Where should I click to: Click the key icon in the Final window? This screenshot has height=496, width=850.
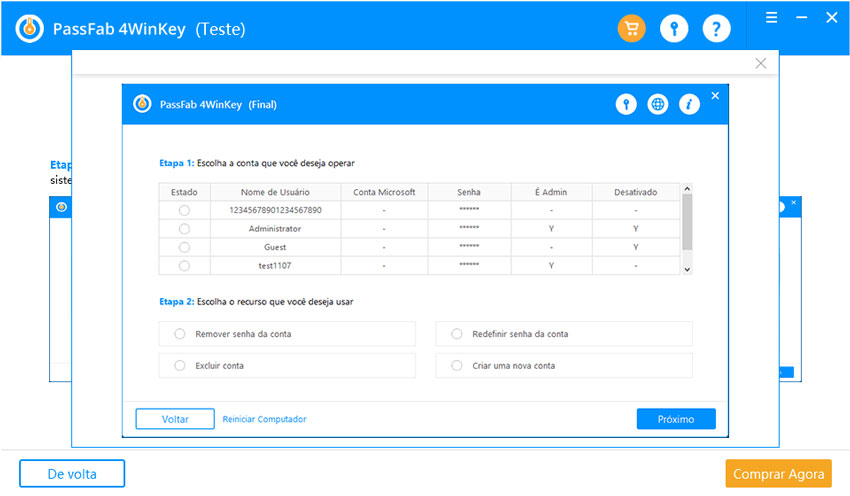coord(626,104)
